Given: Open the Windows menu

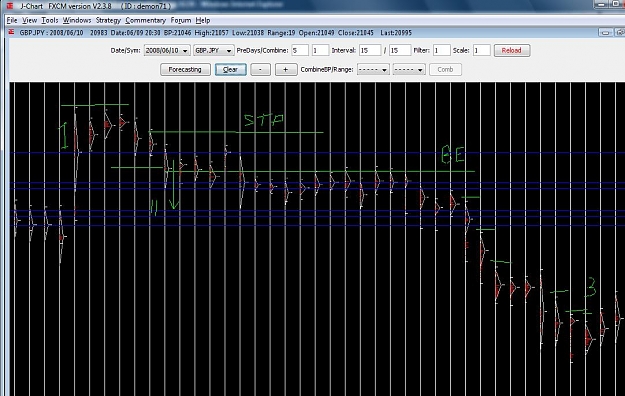Looking at the screenshot, I should coord(77,20).
